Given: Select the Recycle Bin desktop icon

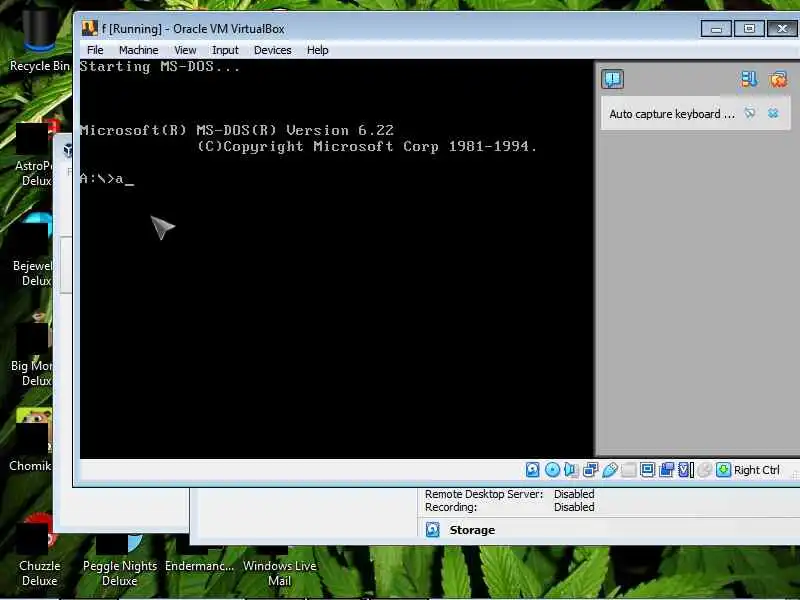Looking at the screenshot, I should pos(39,38).
